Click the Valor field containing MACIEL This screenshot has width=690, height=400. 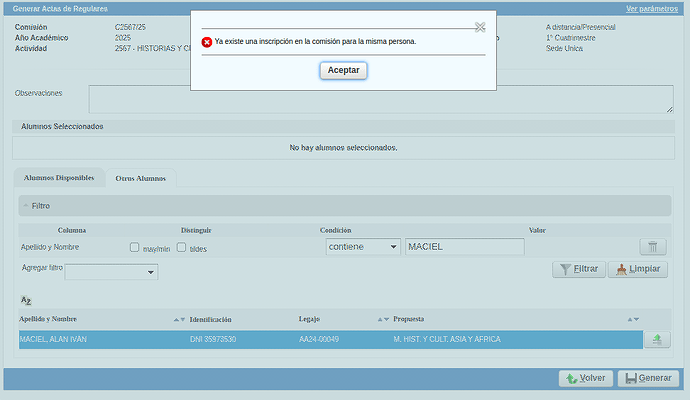pyautogui.click(x=465, y=246)
